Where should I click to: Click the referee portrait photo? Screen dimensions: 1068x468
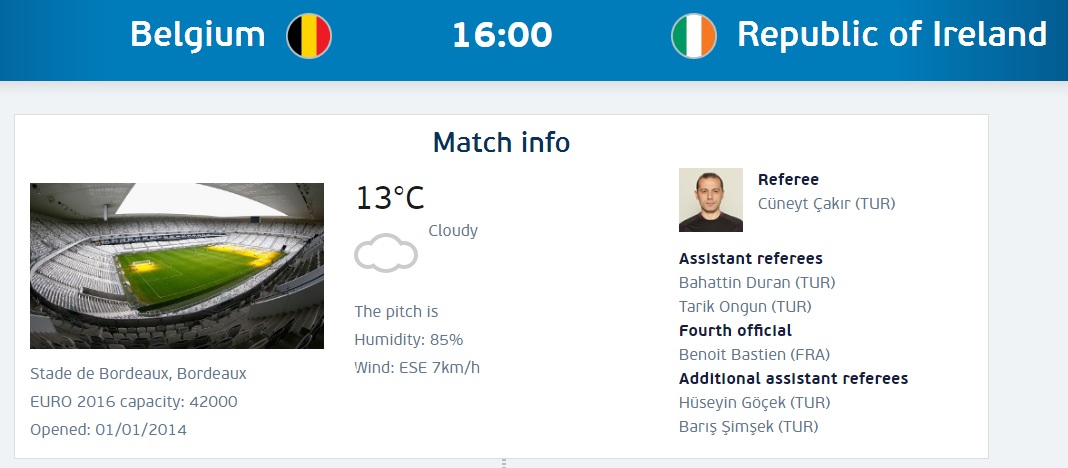pos(711,200)
